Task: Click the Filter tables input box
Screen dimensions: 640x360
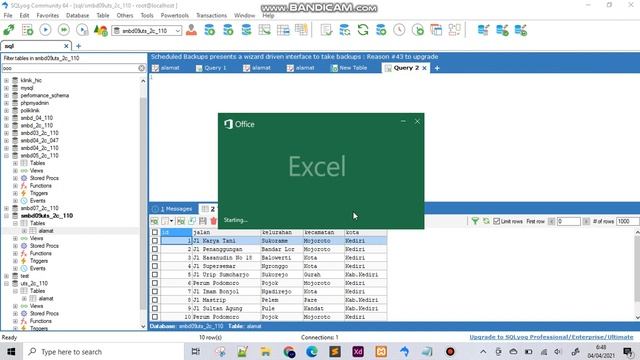Action: 70,68
